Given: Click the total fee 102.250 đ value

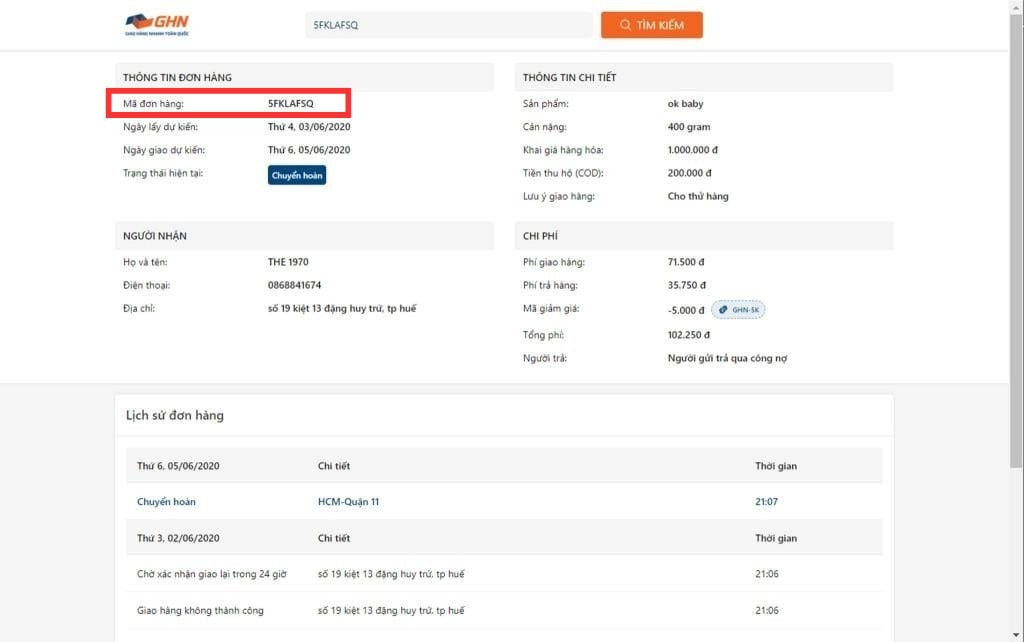Looking at the screenshot, I should [688, 335].
